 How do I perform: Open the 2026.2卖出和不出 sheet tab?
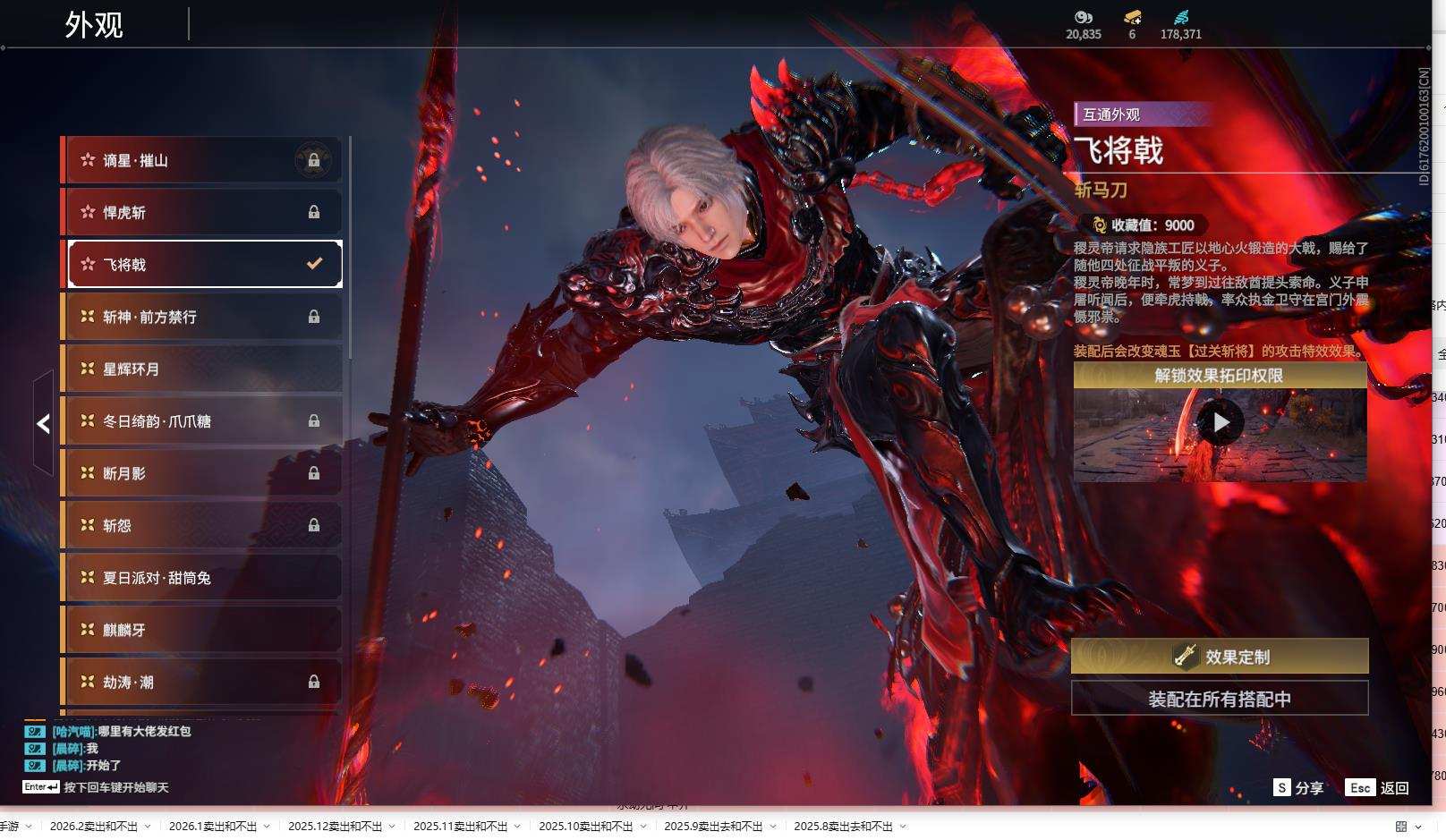pos(94,827)
